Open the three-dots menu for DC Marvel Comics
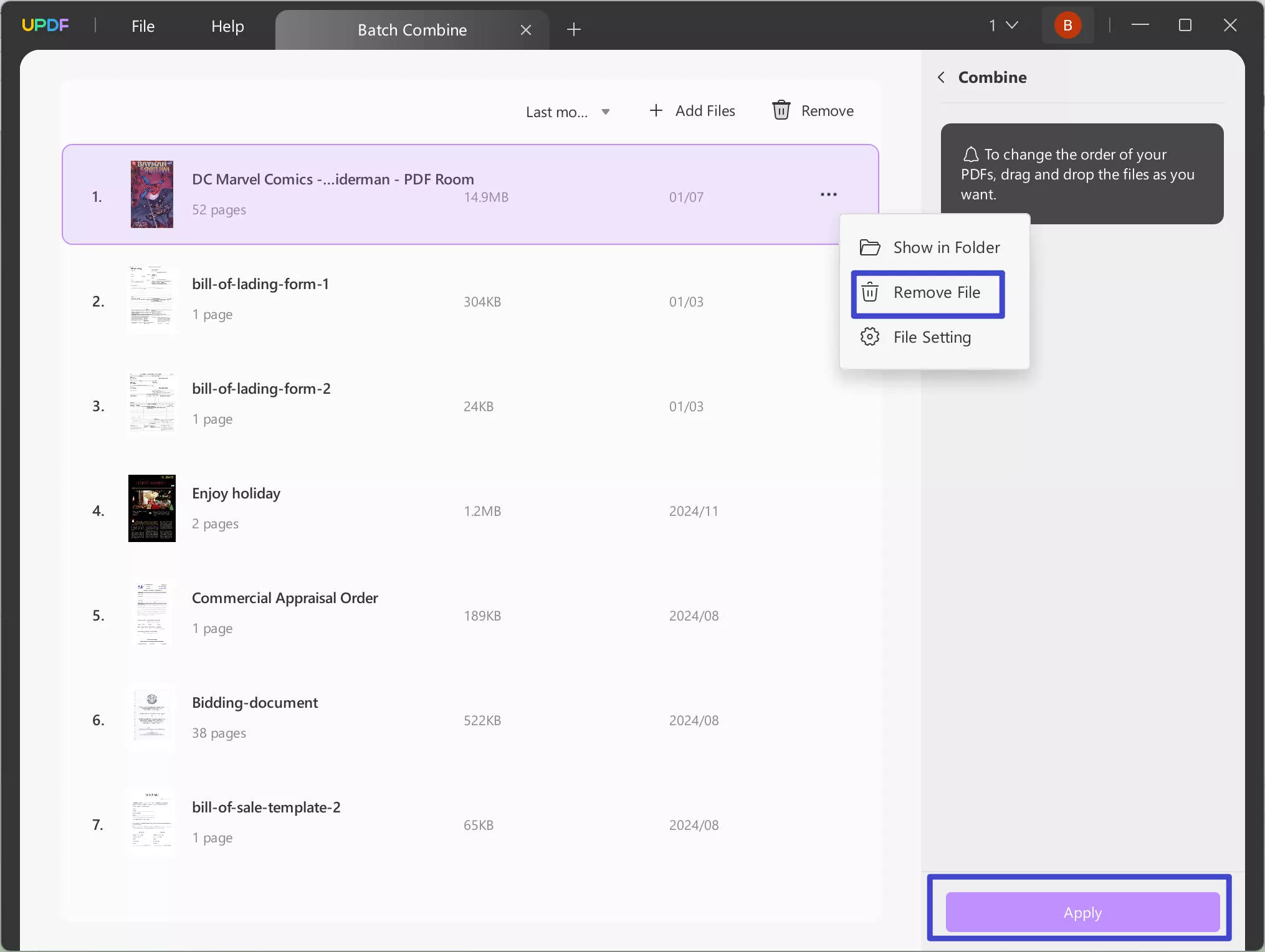This screenshot has width=1265, height=952. tap(828, 195)
